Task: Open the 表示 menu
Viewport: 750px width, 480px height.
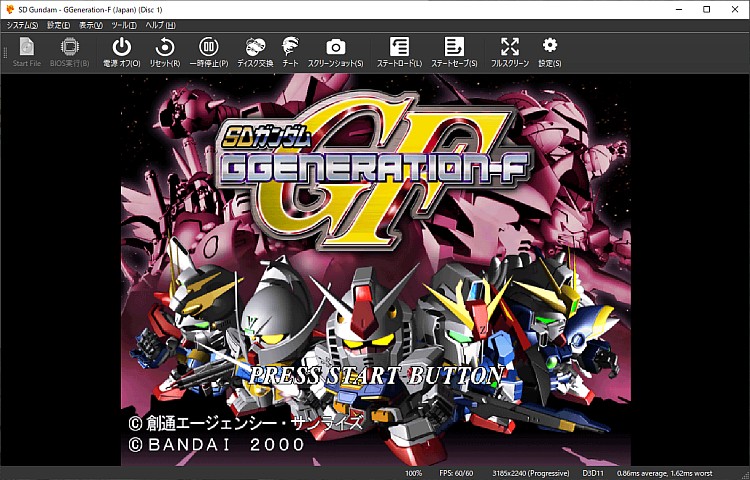Action: tap(90, 25)
